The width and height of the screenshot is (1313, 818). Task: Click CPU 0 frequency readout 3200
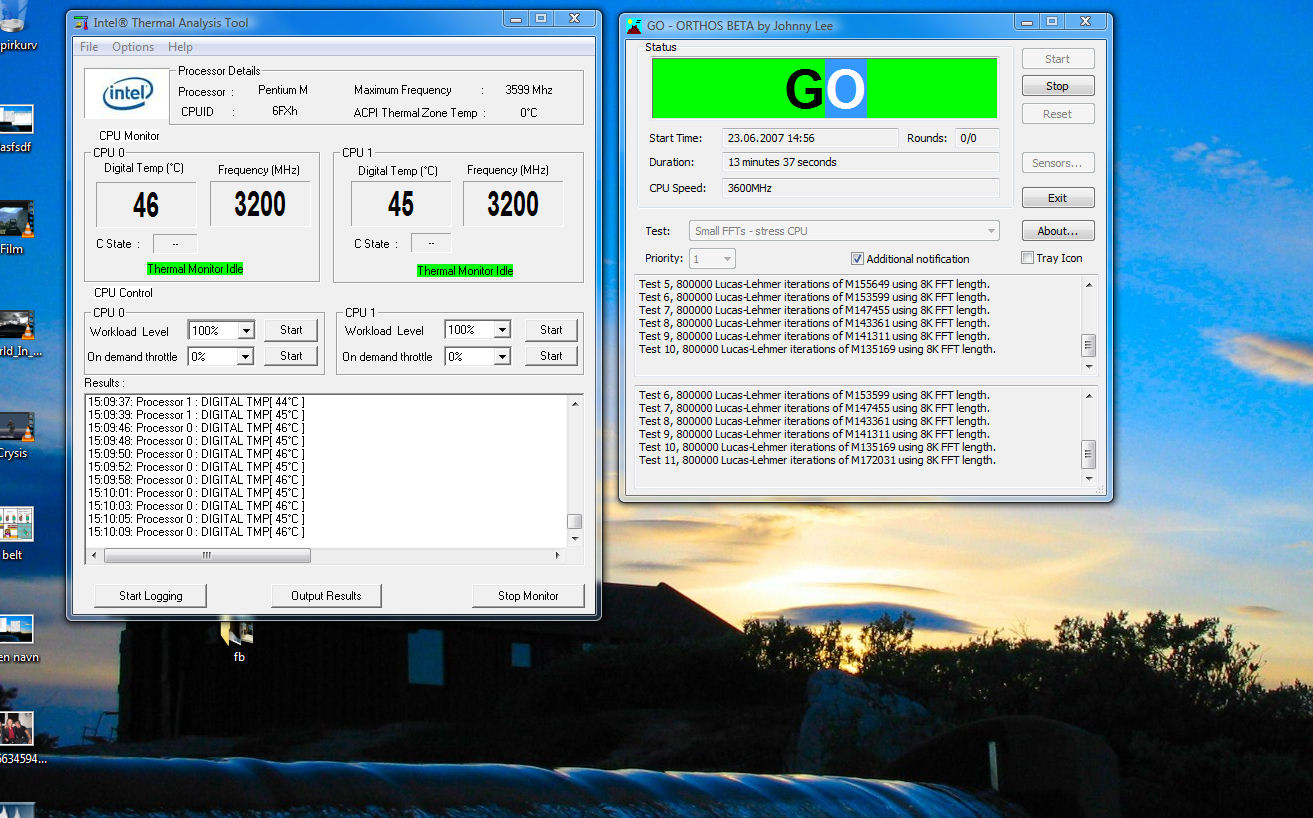(x=260, y=205)
